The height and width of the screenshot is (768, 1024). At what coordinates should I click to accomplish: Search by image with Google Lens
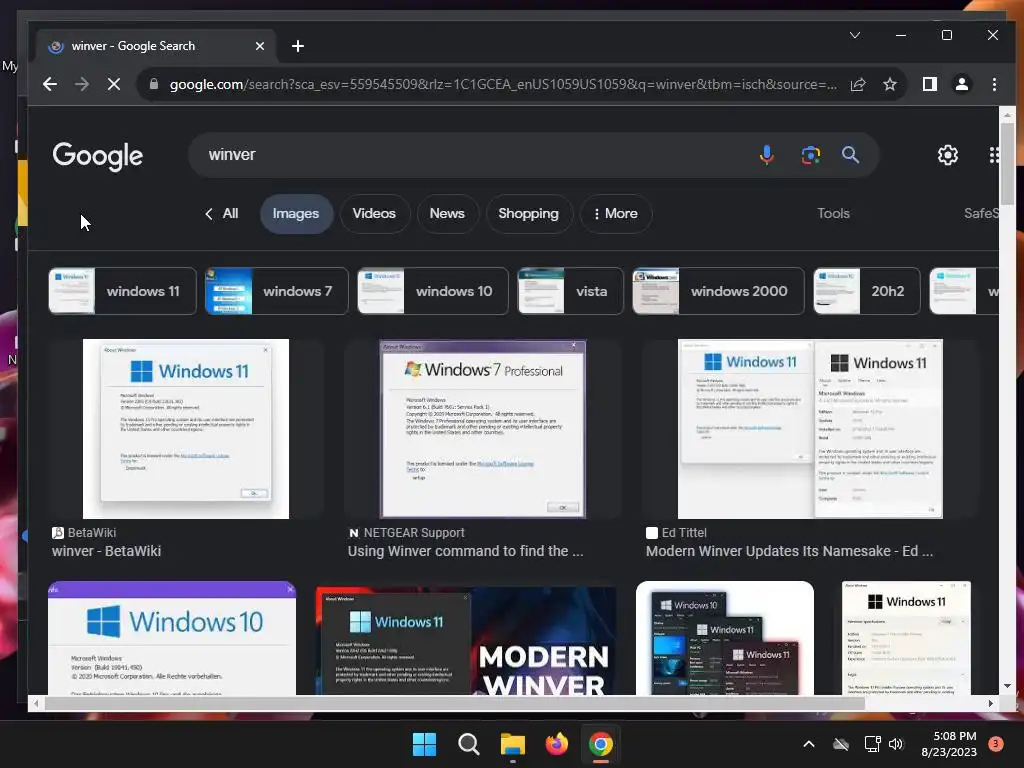(810, 155)
